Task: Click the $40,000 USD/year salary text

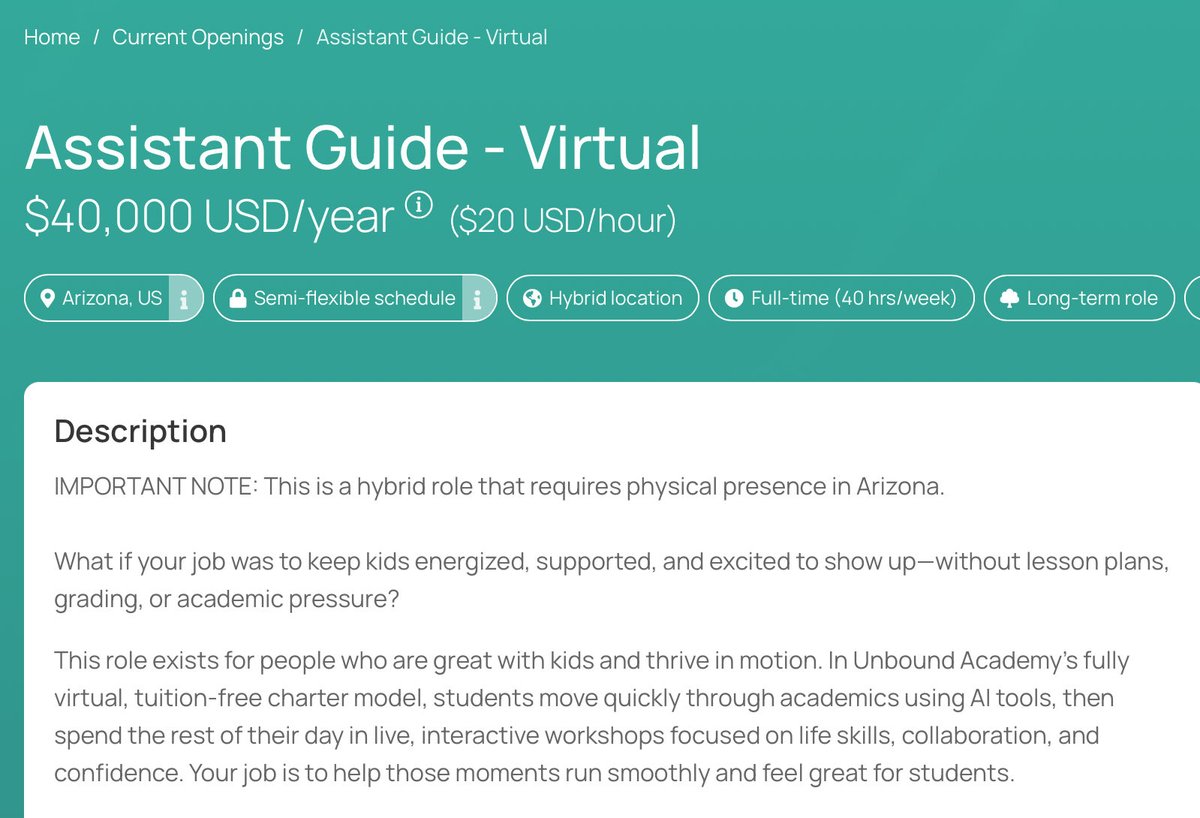Action: (209, 216)
